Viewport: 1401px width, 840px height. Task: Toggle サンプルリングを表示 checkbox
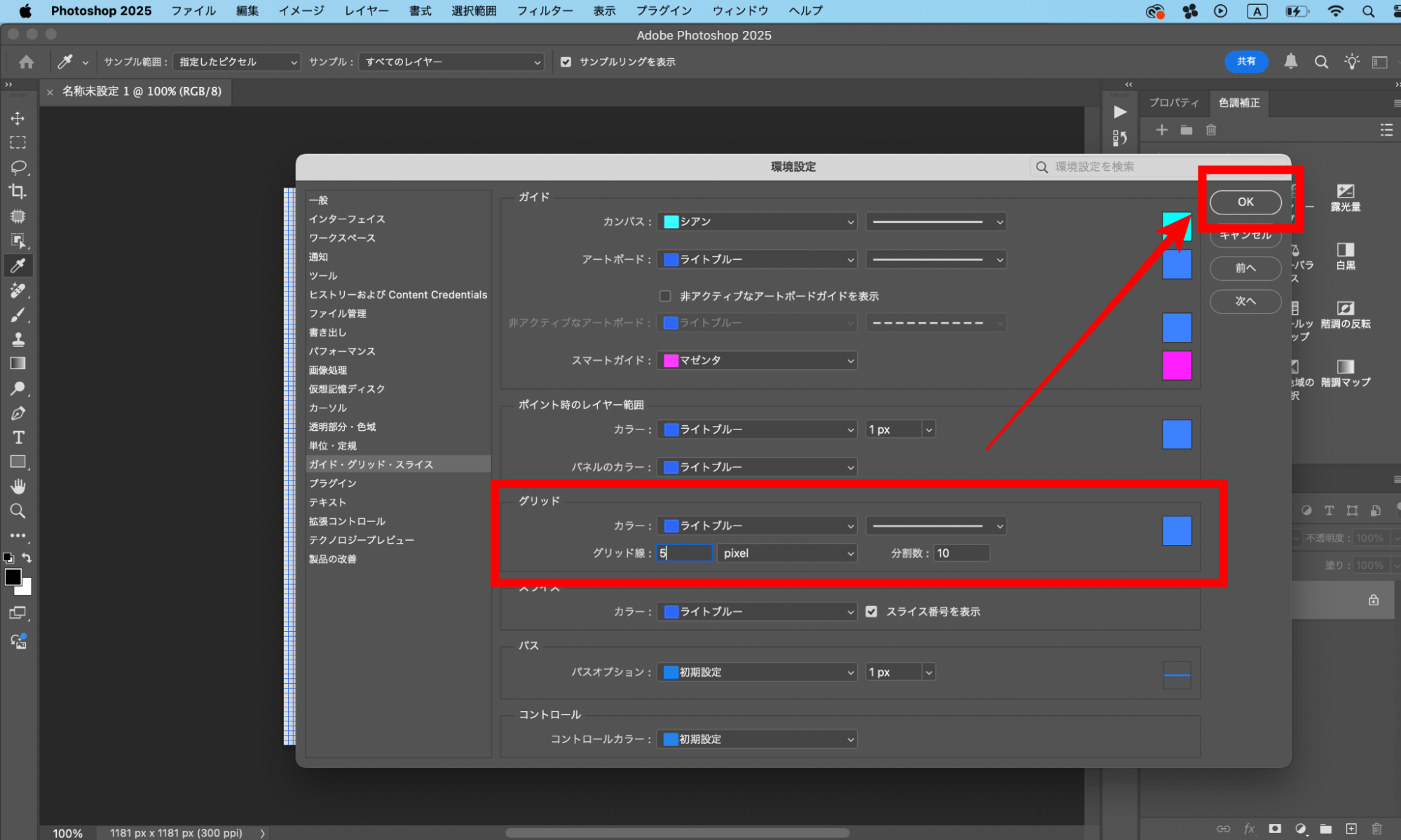[x=566, y=62]
